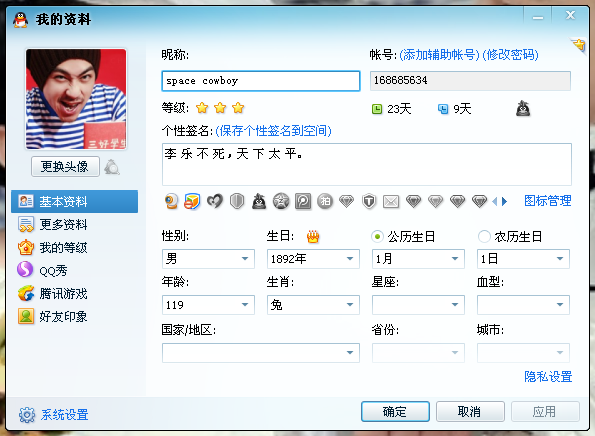
Task: Click the nickname field containing space cowboy
Action: click(261, 81)
